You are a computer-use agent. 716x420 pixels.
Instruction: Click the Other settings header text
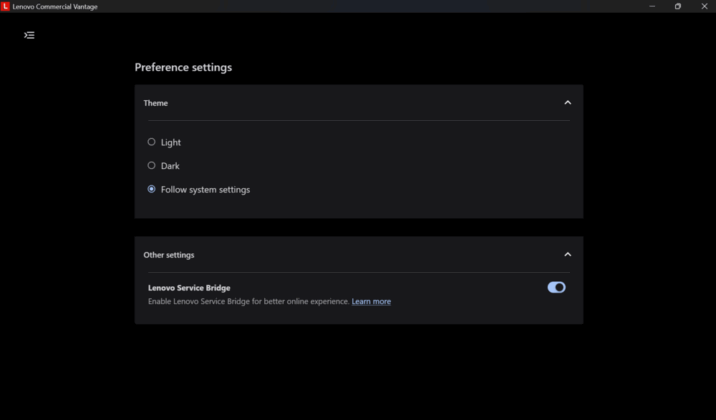(x=169, y=255)
